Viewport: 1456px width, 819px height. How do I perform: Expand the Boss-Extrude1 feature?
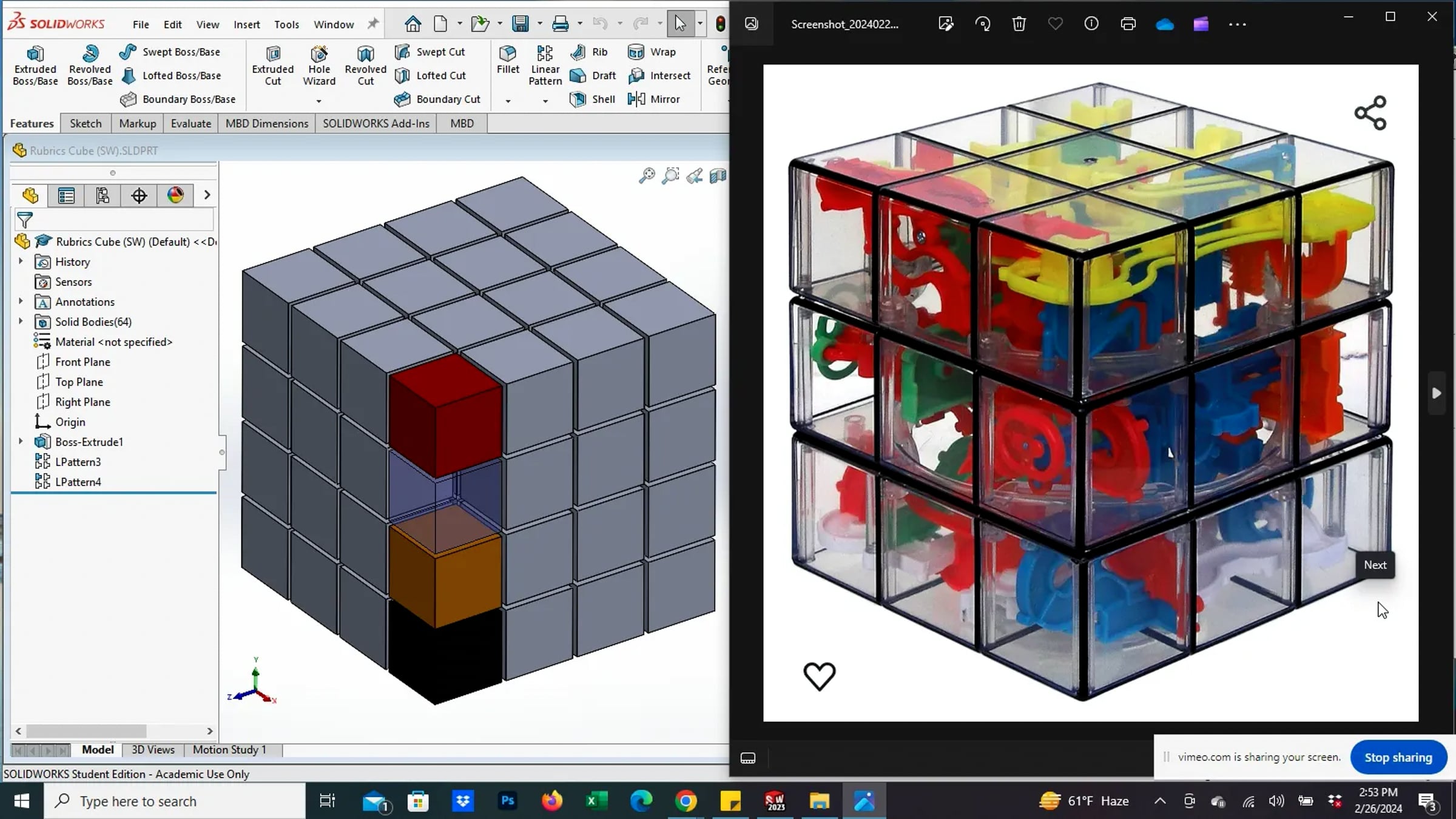point(21,442)
